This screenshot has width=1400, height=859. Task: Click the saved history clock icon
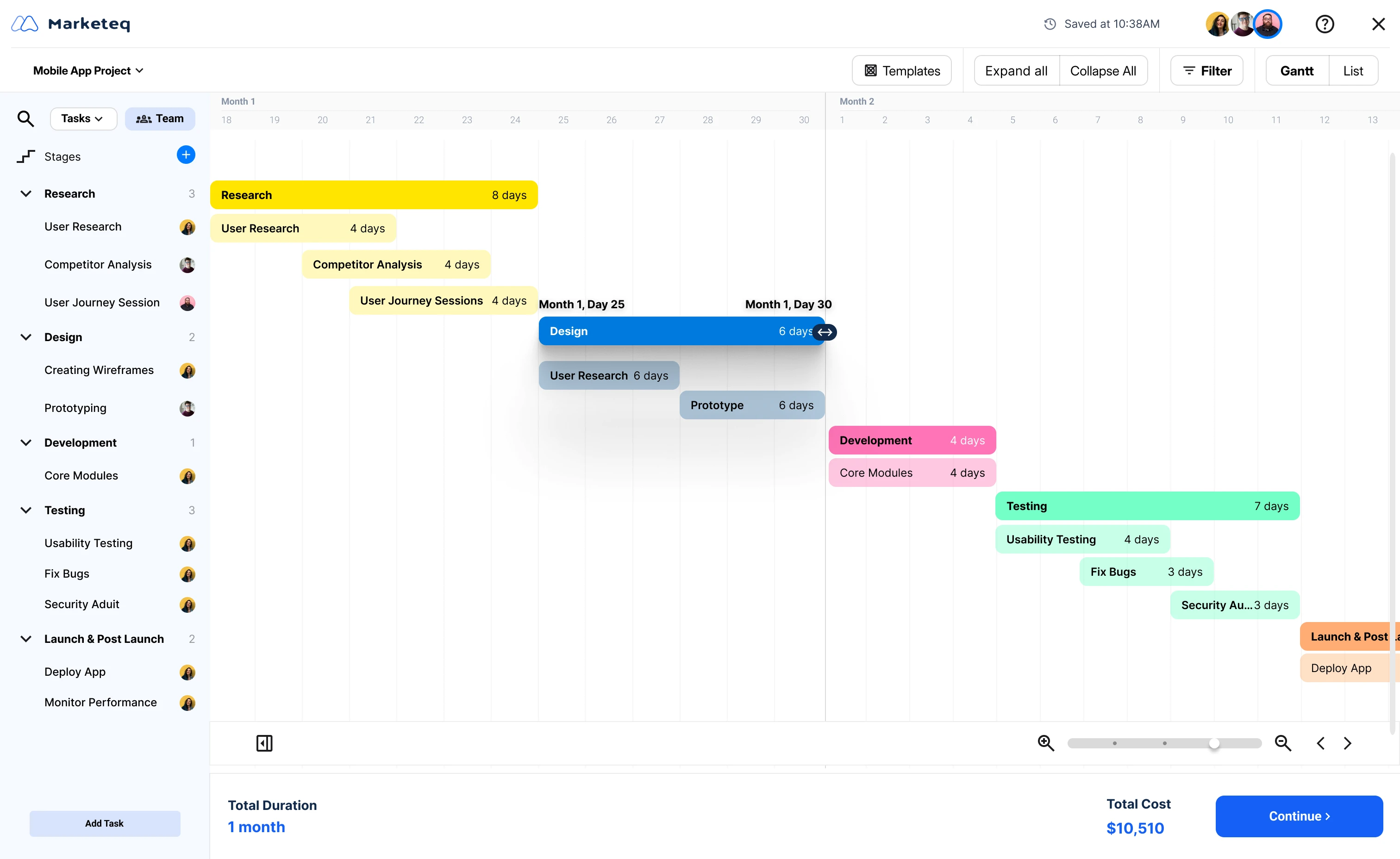1050,24
